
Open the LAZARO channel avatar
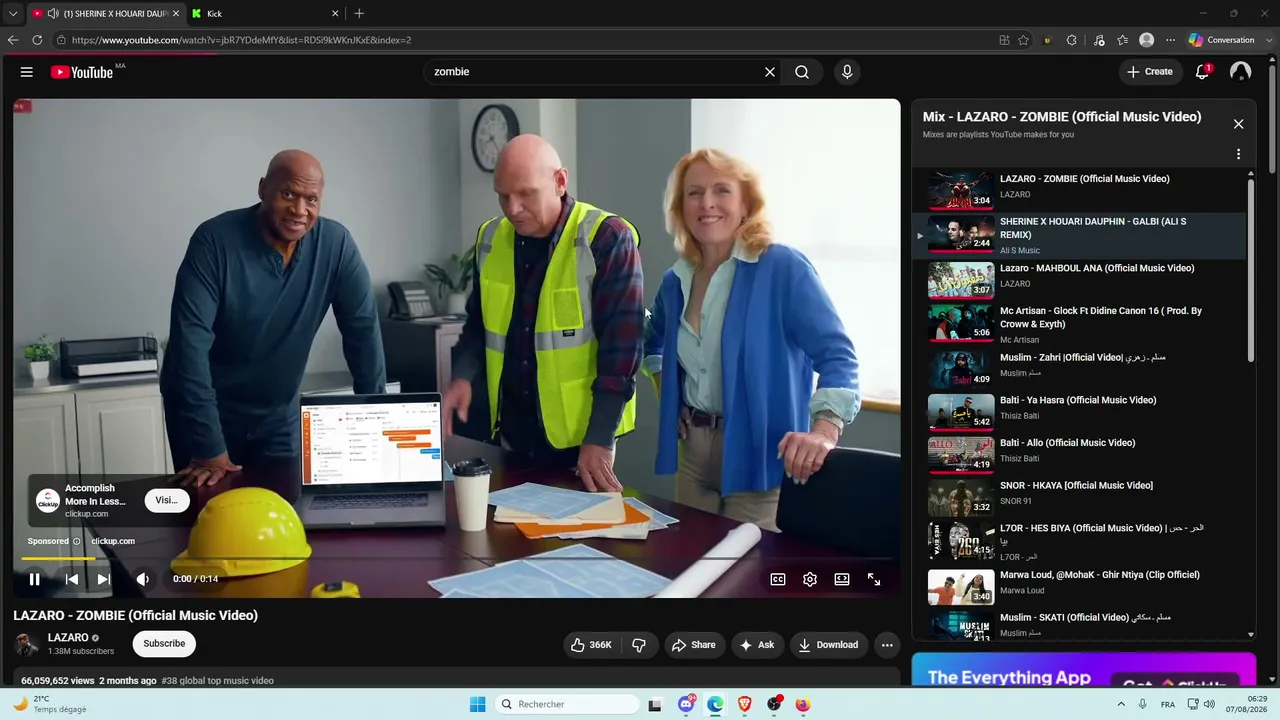tap(27, 644)
